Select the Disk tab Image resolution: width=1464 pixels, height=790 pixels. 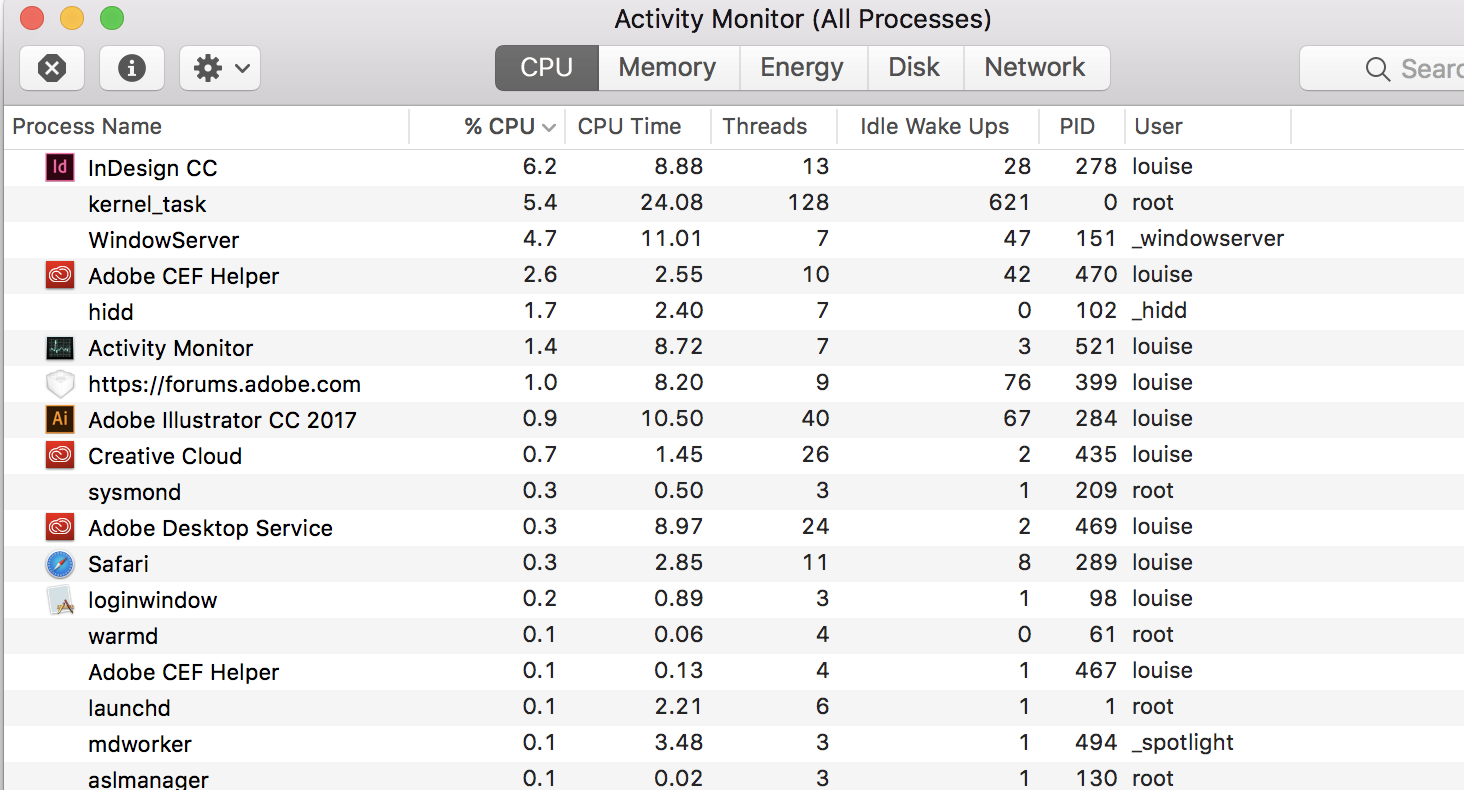point(914,68)
